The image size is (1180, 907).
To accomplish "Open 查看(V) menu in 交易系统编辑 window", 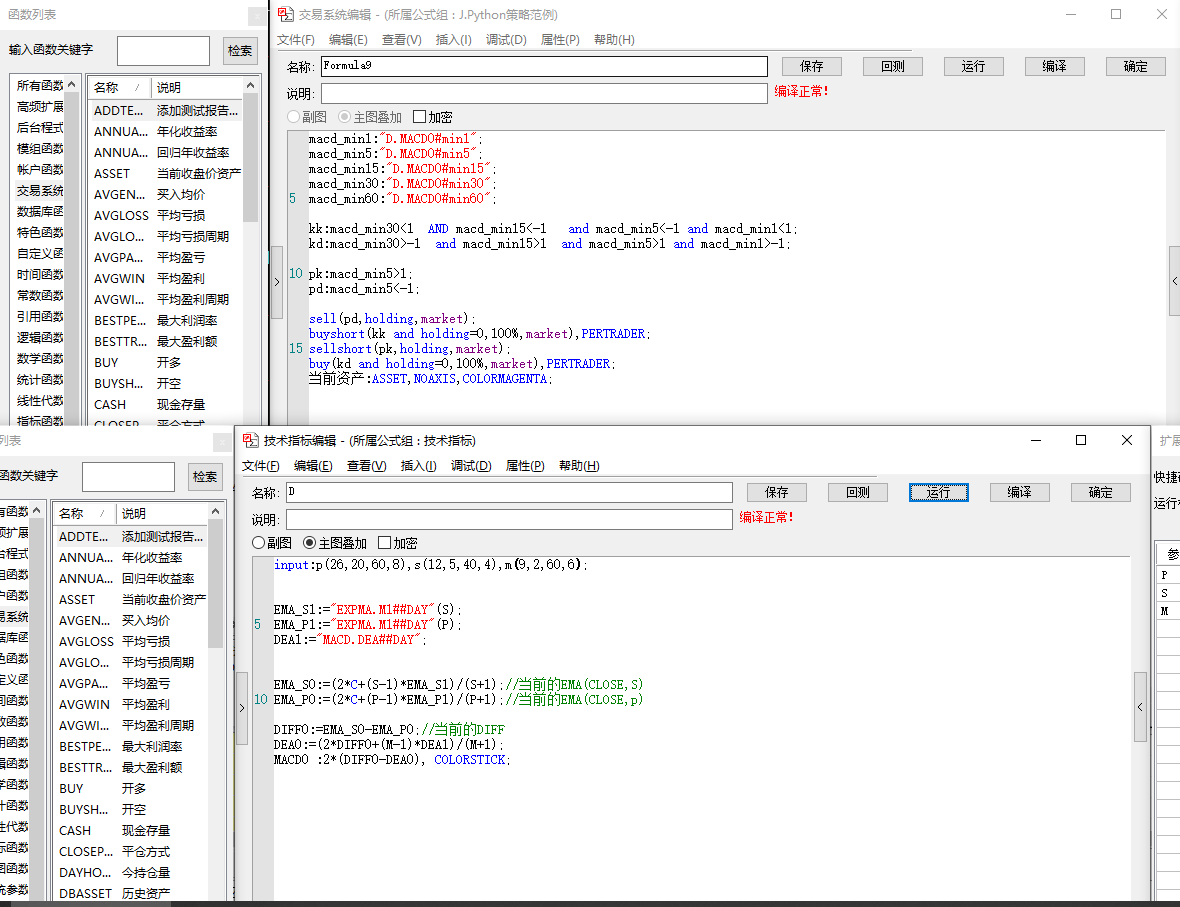I will click(402, 40).
